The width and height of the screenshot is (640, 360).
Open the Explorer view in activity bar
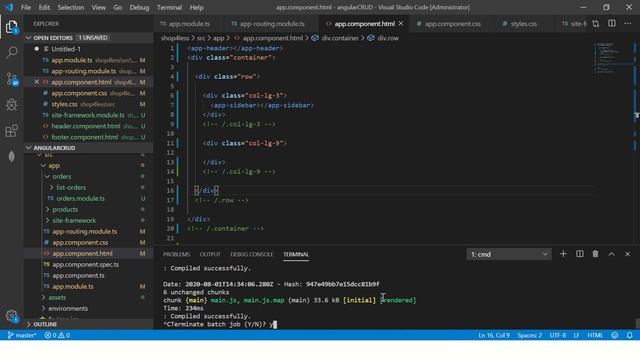coord(12,27)
